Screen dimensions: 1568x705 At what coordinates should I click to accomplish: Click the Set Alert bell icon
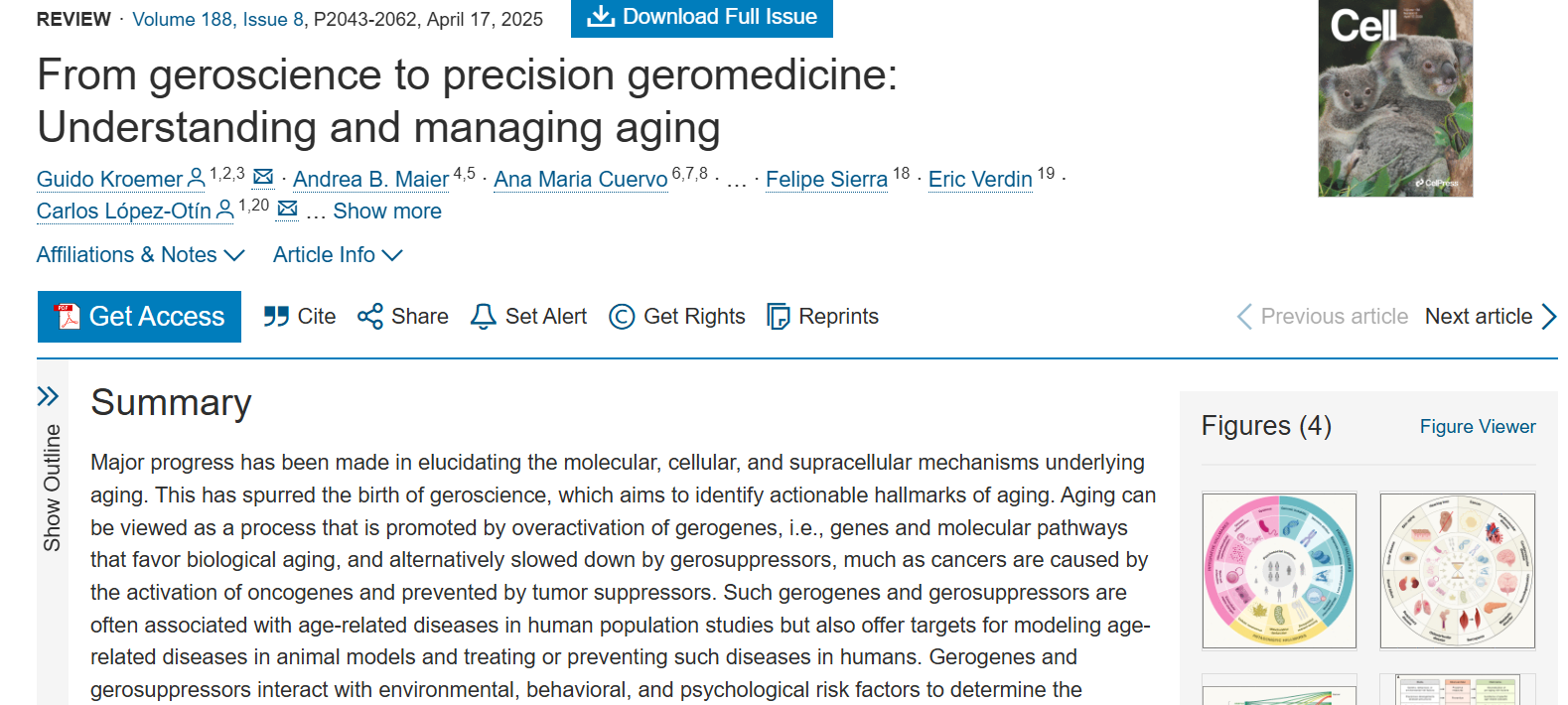coord(484,317)
